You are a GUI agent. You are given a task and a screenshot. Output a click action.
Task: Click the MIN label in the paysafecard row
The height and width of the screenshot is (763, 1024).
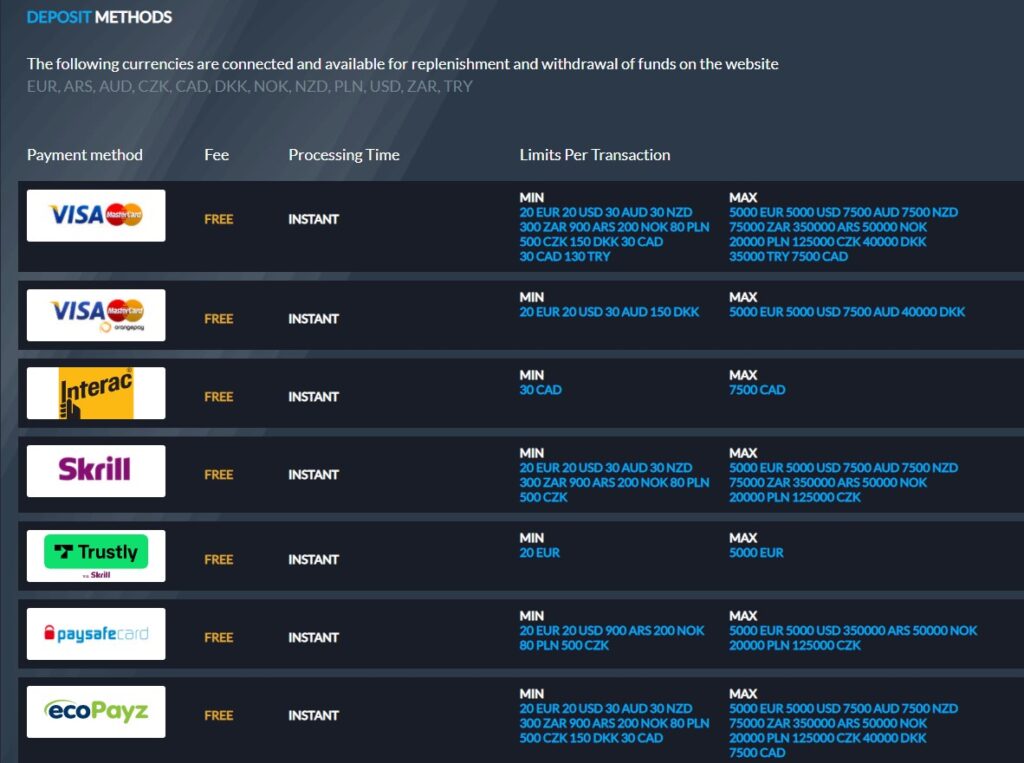coord(532,615)
